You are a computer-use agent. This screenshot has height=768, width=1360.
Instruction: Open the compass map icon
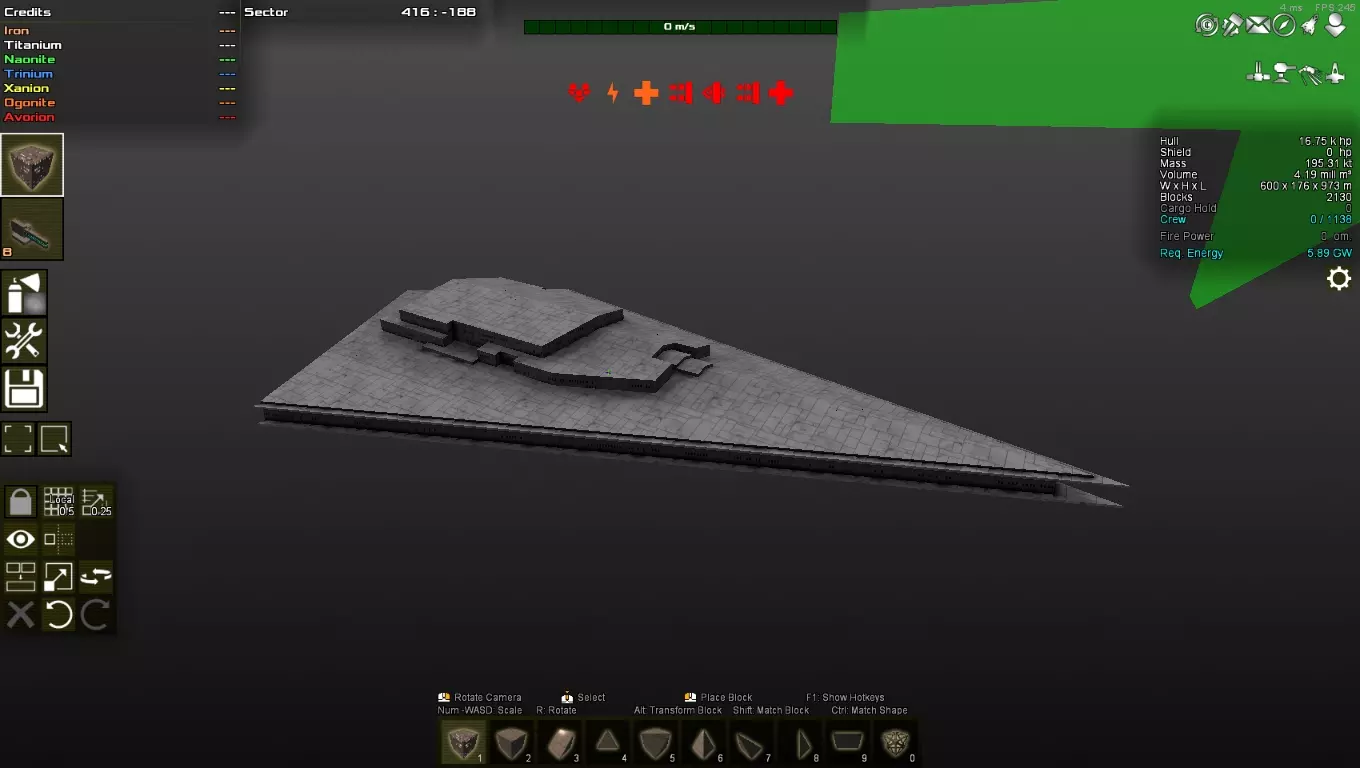coord(1284,25)
